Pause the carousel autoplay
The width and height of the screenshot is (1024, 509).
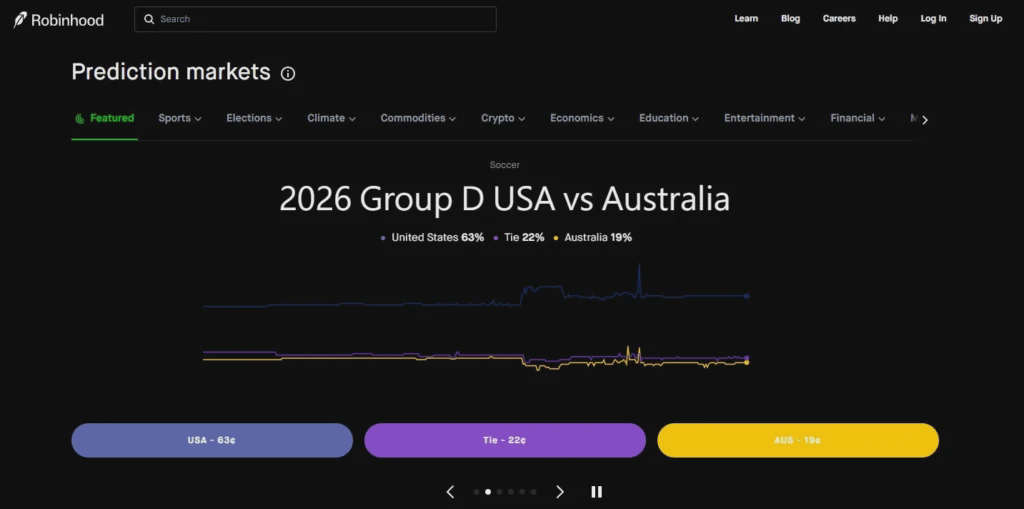(596, 492)
